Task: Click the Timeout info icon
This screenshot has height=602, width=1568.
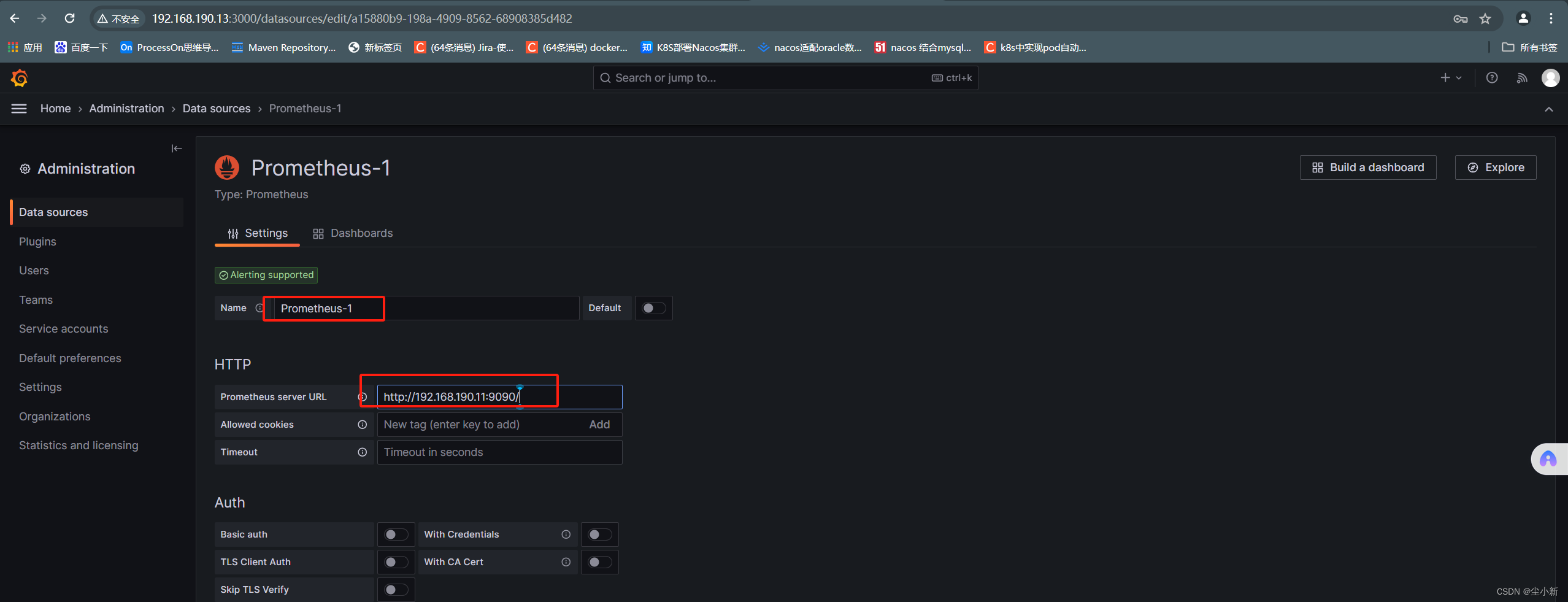Action: (363, 452)
